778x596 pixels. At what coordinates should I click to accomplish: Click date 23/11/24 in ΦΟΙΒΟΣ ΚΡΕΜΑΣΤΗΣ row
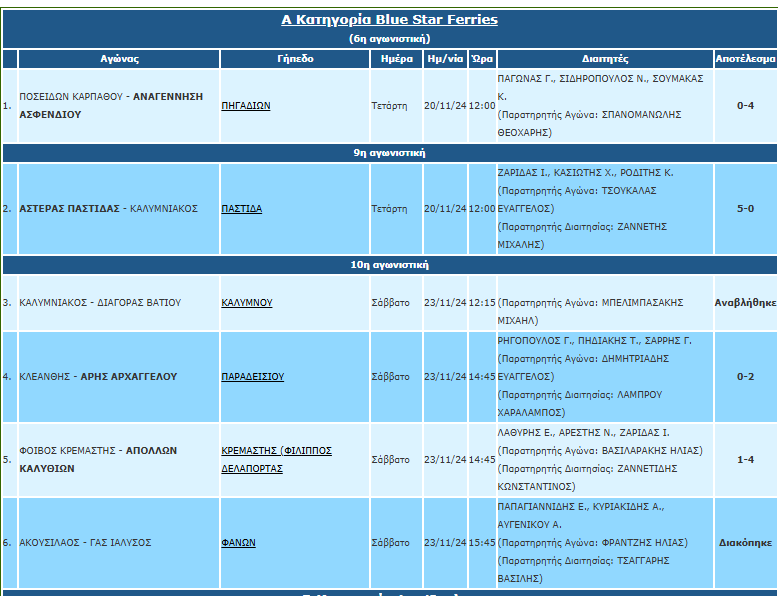pyautogui.click(x=445, y=460)
